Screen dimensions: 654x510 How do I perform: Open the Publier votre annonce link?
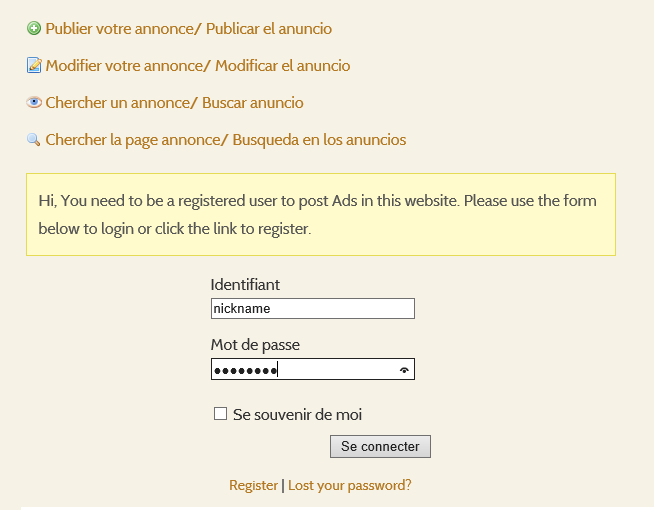189,29
